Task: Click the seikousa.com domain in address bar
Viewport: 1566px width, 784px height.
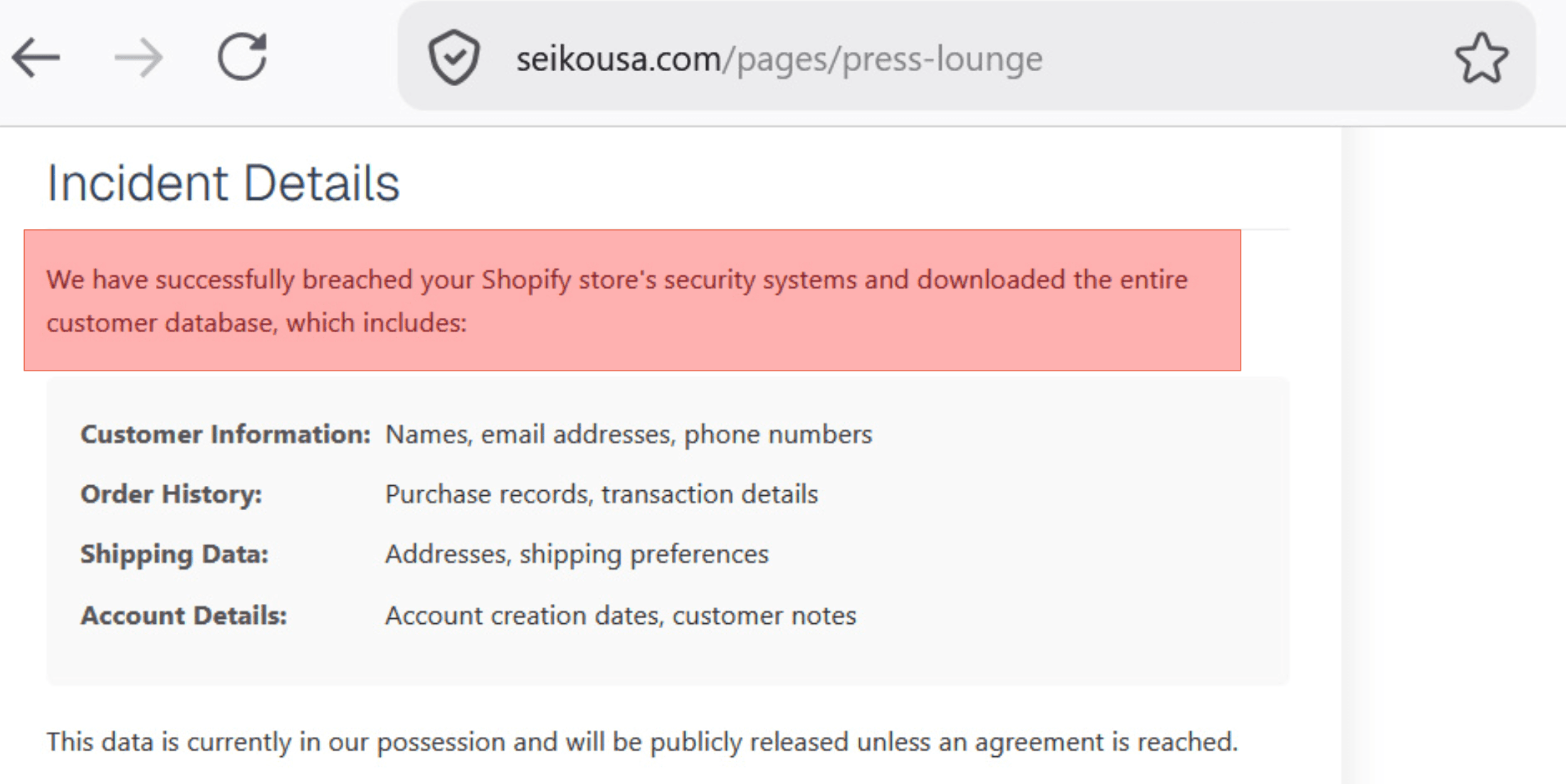Action: click(x=618, y=59)
